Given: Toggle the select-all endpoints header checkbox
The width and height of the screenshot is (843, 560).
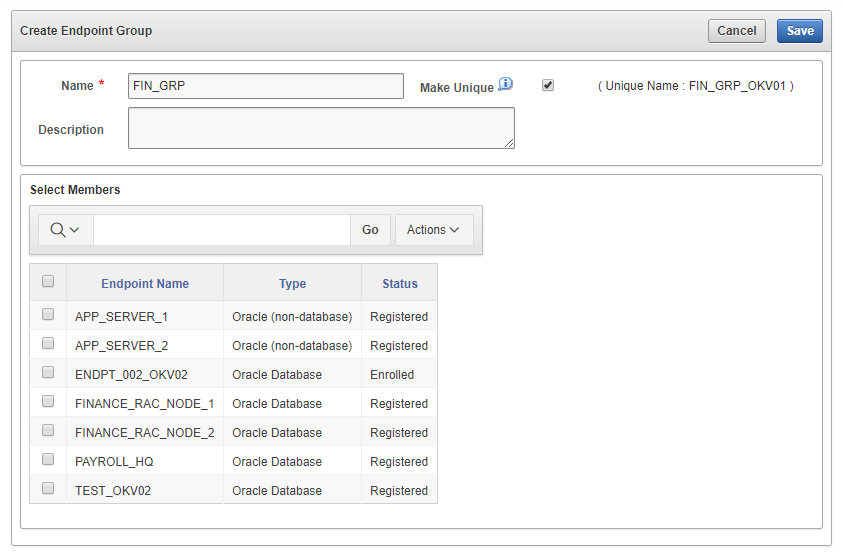Looking at the screenshot, I should pyautogui.click(x=48, y=282).
